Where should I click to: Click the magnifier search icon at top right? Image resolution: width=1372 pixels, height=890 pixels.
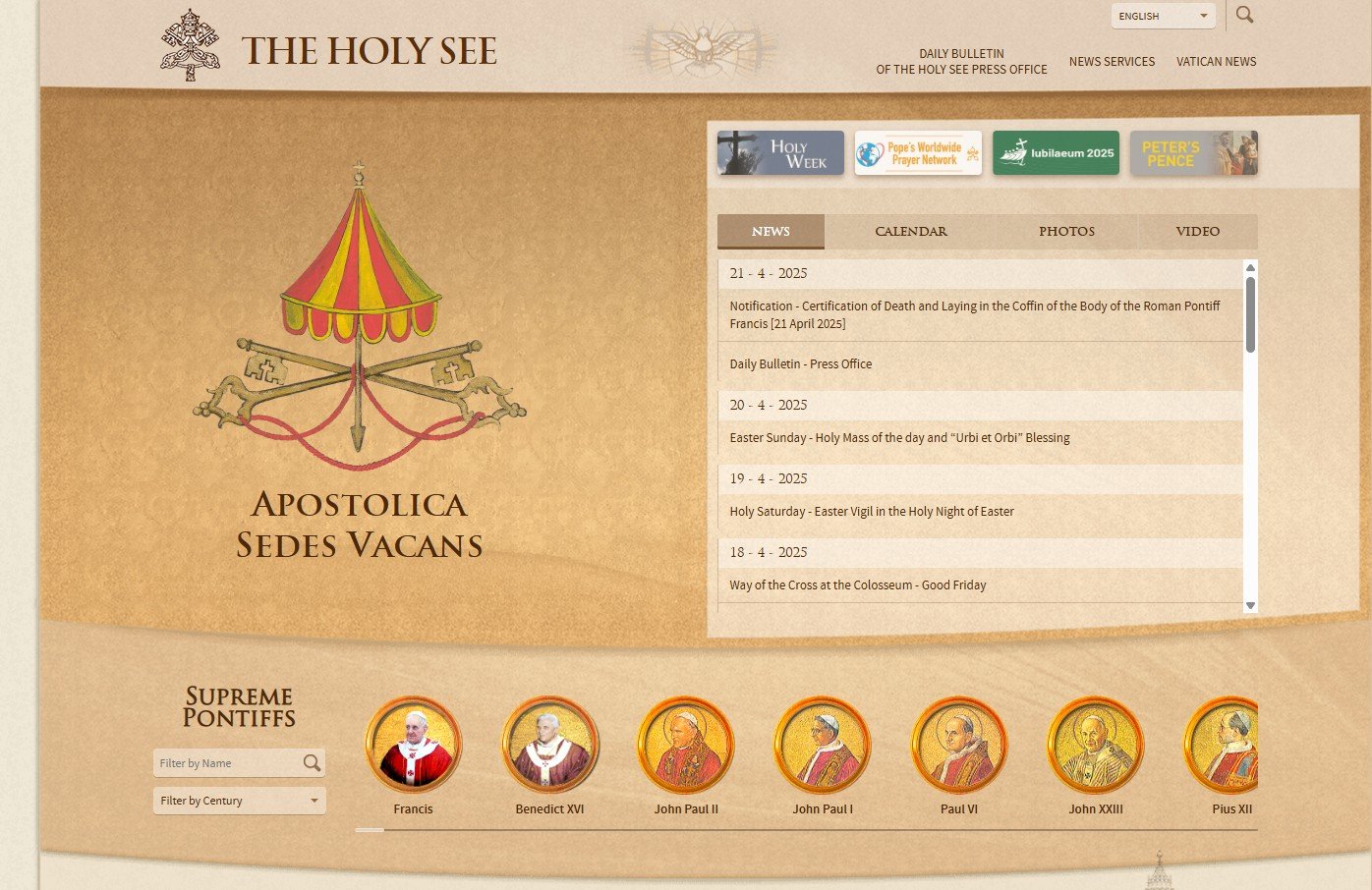coord(1244,15)
